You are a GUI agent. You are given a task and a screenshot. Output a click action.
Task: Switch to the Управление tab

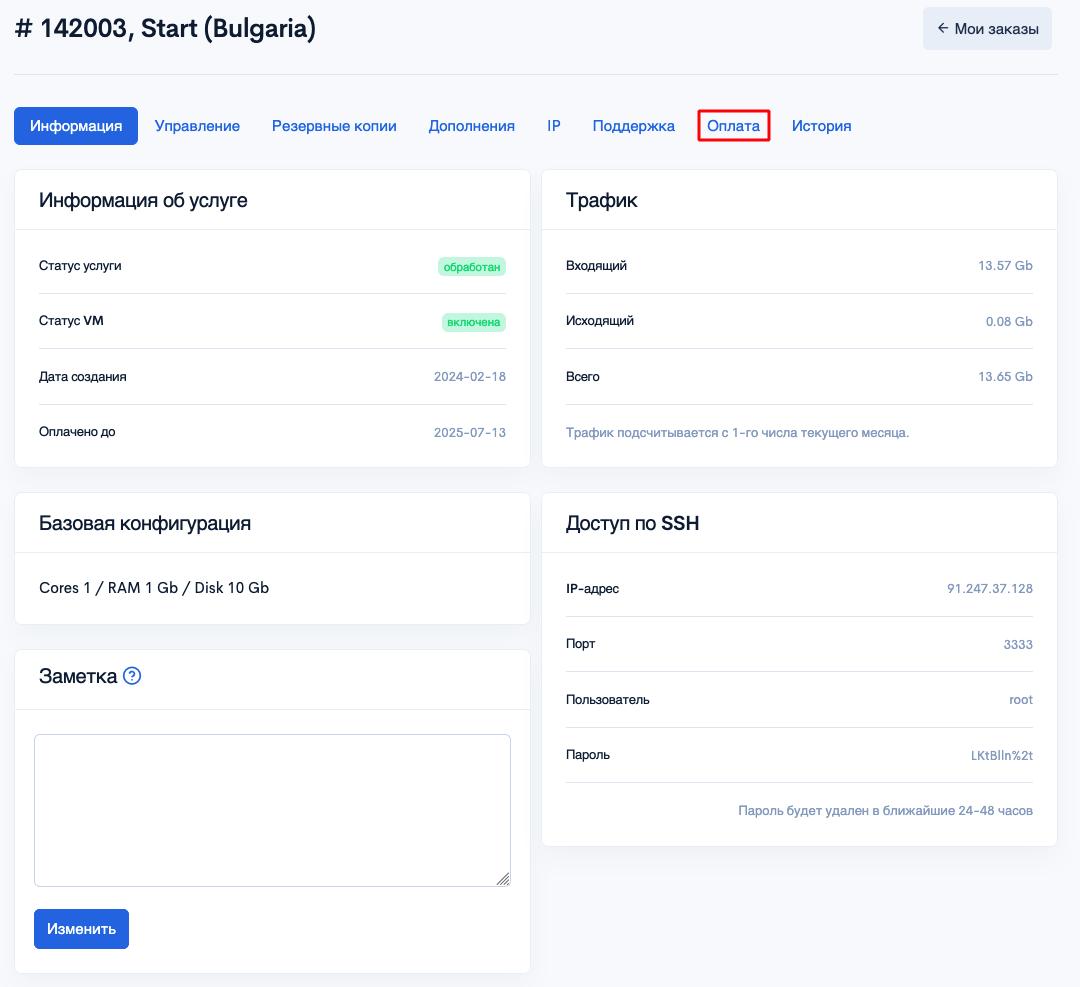point(197,126)
